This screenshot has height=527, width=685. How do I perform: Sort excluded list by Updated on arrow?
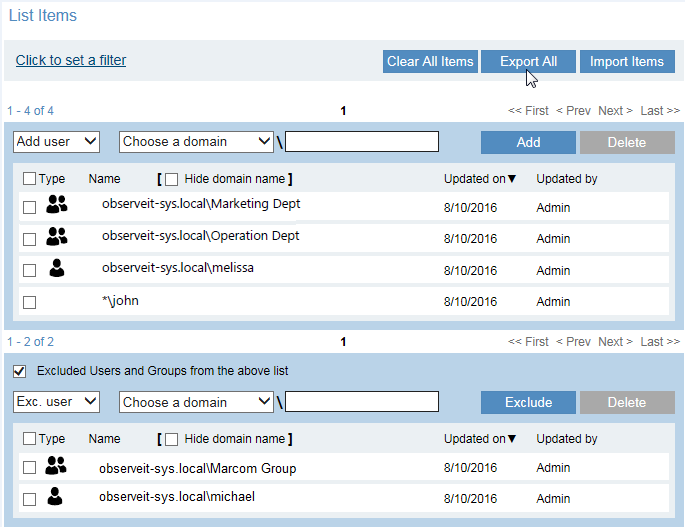512,439
